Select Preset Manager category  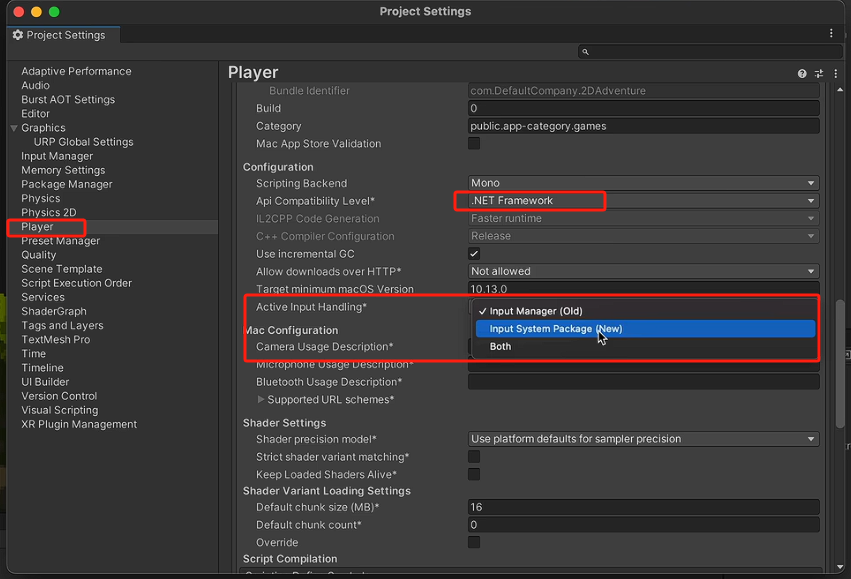(60, 240)
